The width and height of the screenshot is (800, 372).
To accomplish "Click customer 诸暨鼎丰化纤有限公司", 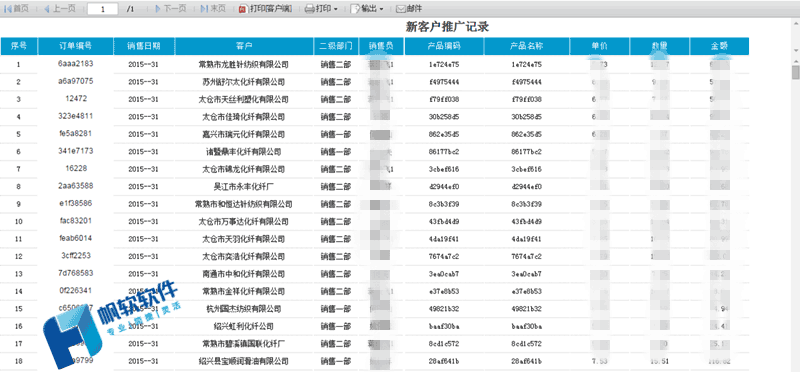I will point(243,152).
